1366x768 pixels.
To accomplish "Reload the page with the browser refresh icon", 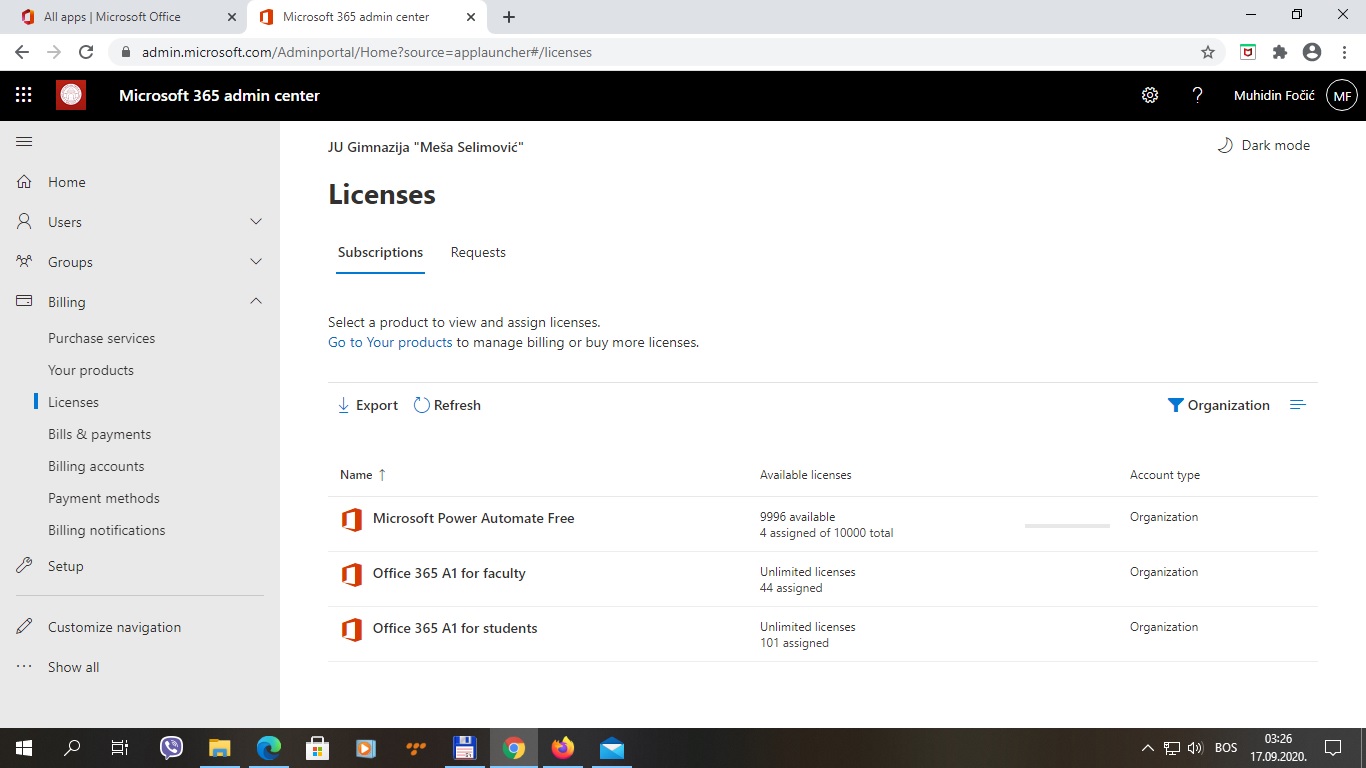I will point(86,52).
